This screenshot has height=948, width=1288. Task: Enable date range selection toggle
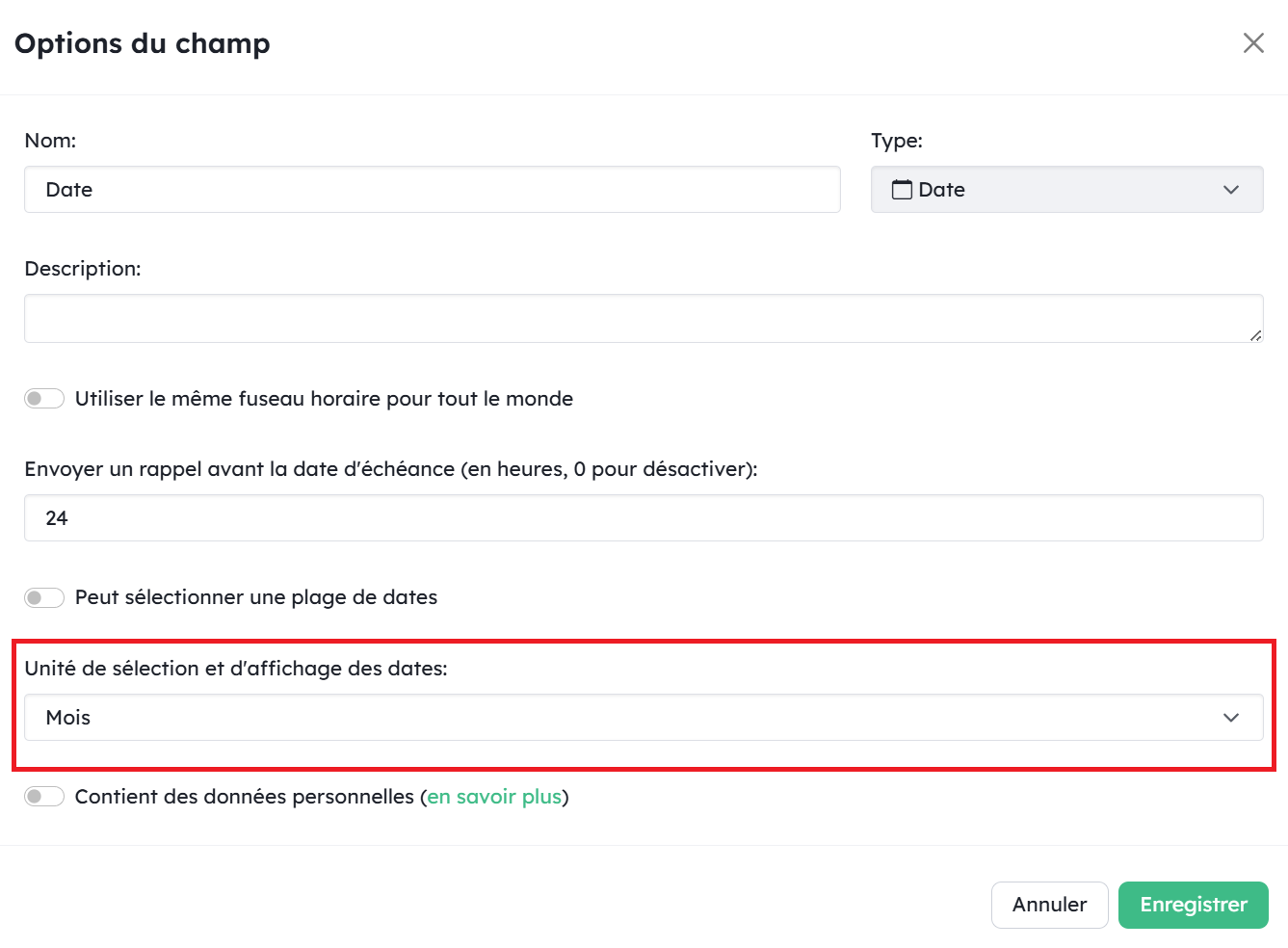click(x=44, y=597)
